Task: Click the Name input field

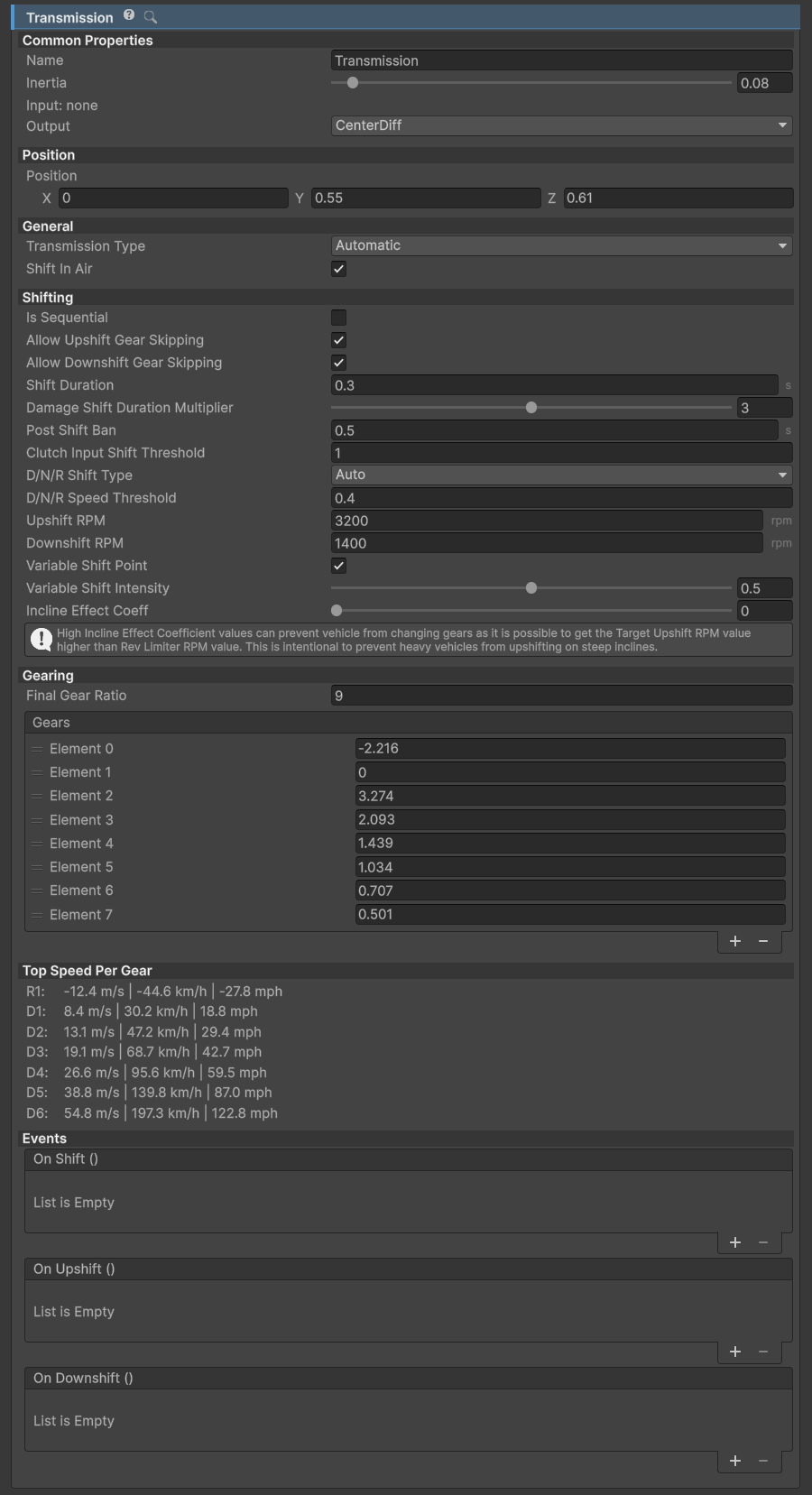Action: [x=562, y=60]
